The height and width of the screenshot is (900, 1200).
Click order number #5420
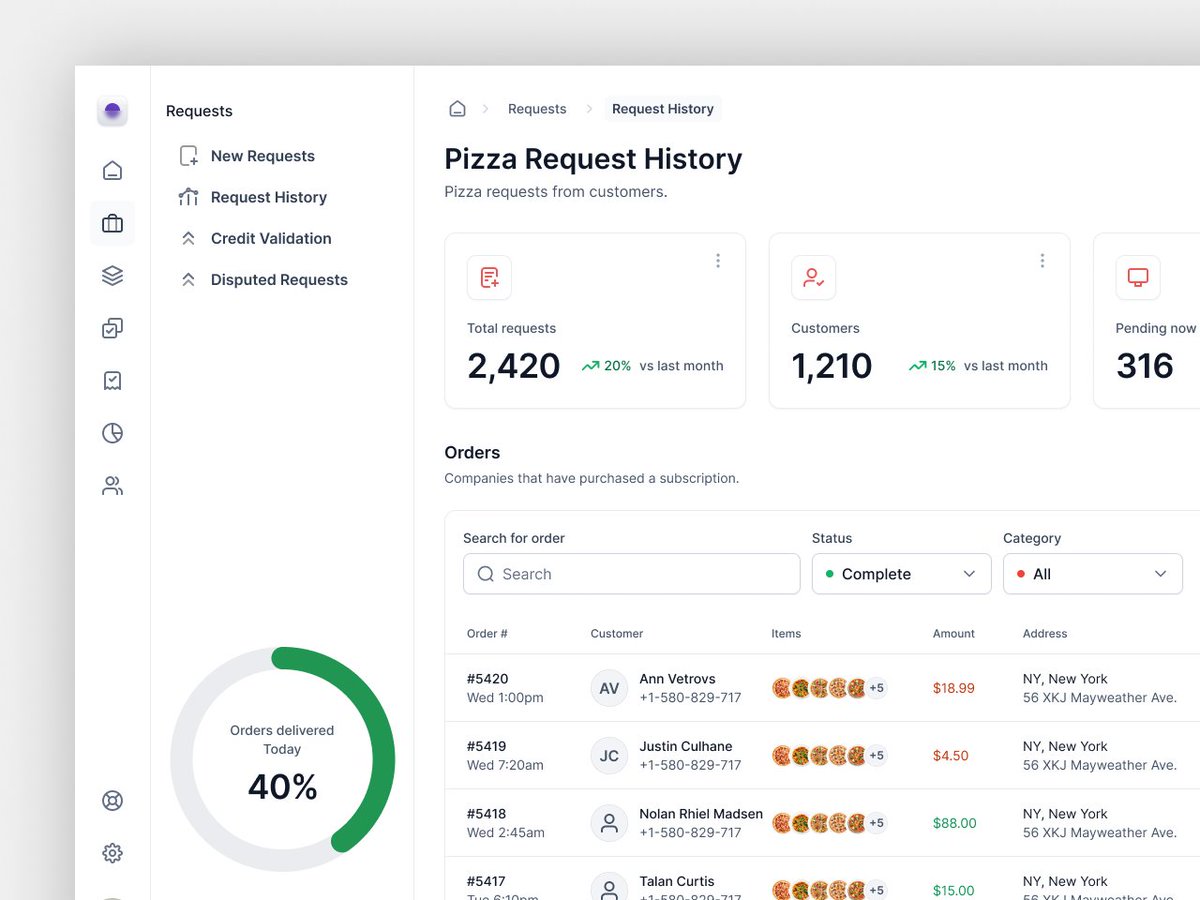(487, 679)
